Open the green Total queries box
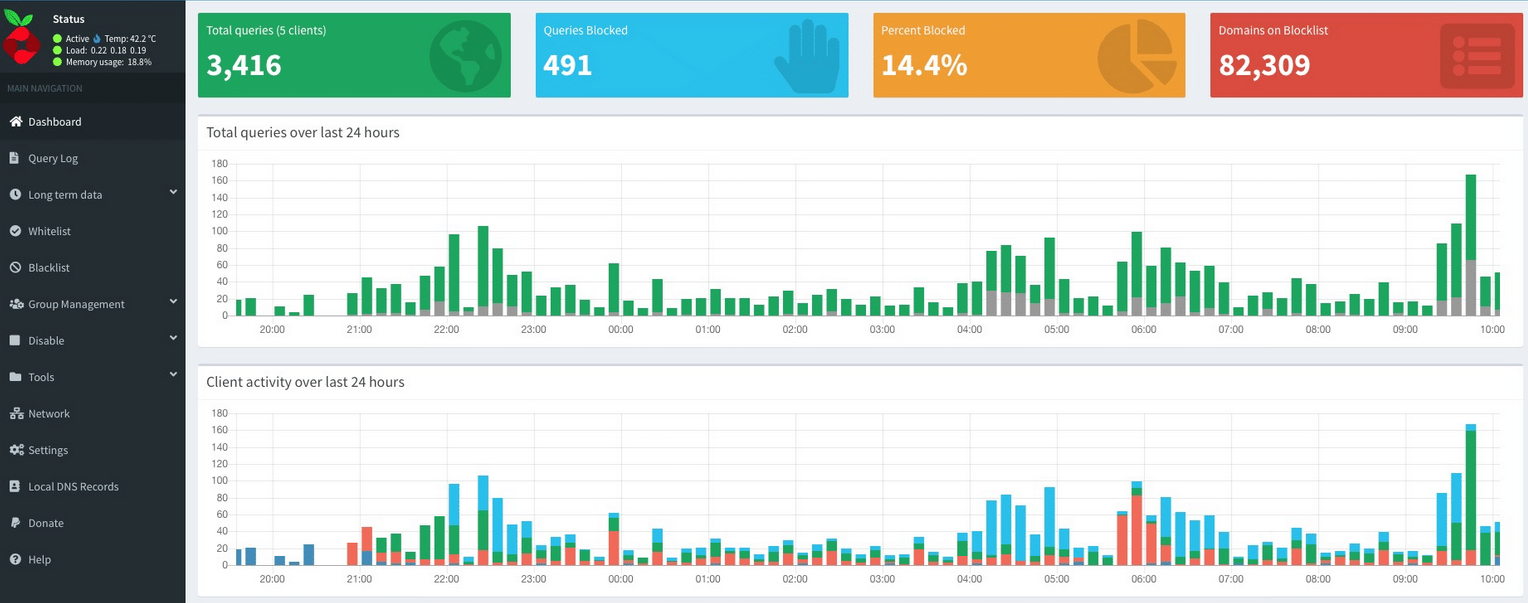 point(354,55)
